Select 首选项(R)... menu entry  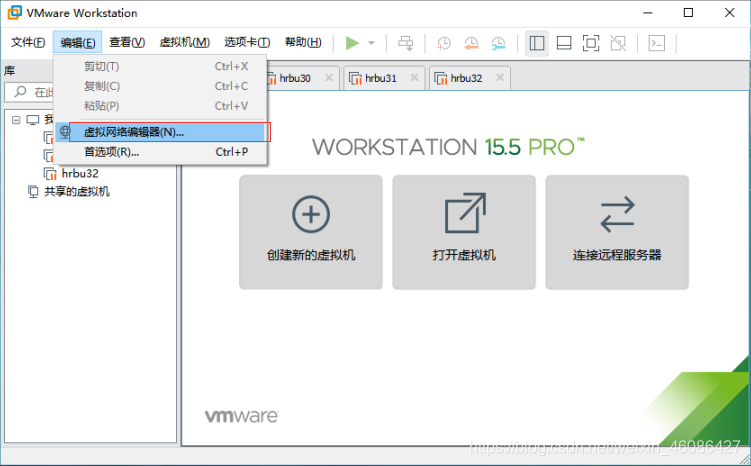pos(160,152)
